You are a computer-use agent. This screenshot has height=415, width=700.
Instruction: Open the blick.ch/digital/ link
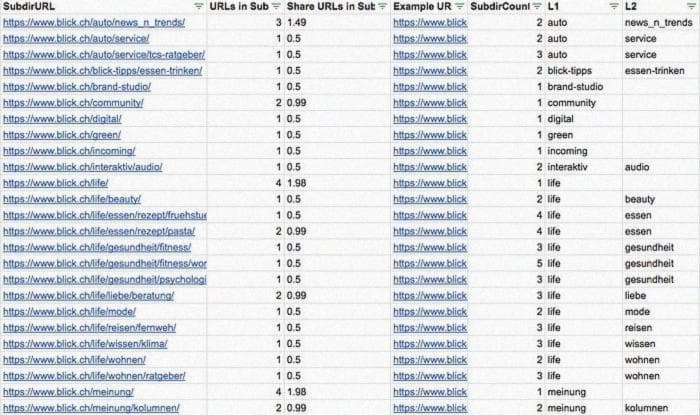62,119
